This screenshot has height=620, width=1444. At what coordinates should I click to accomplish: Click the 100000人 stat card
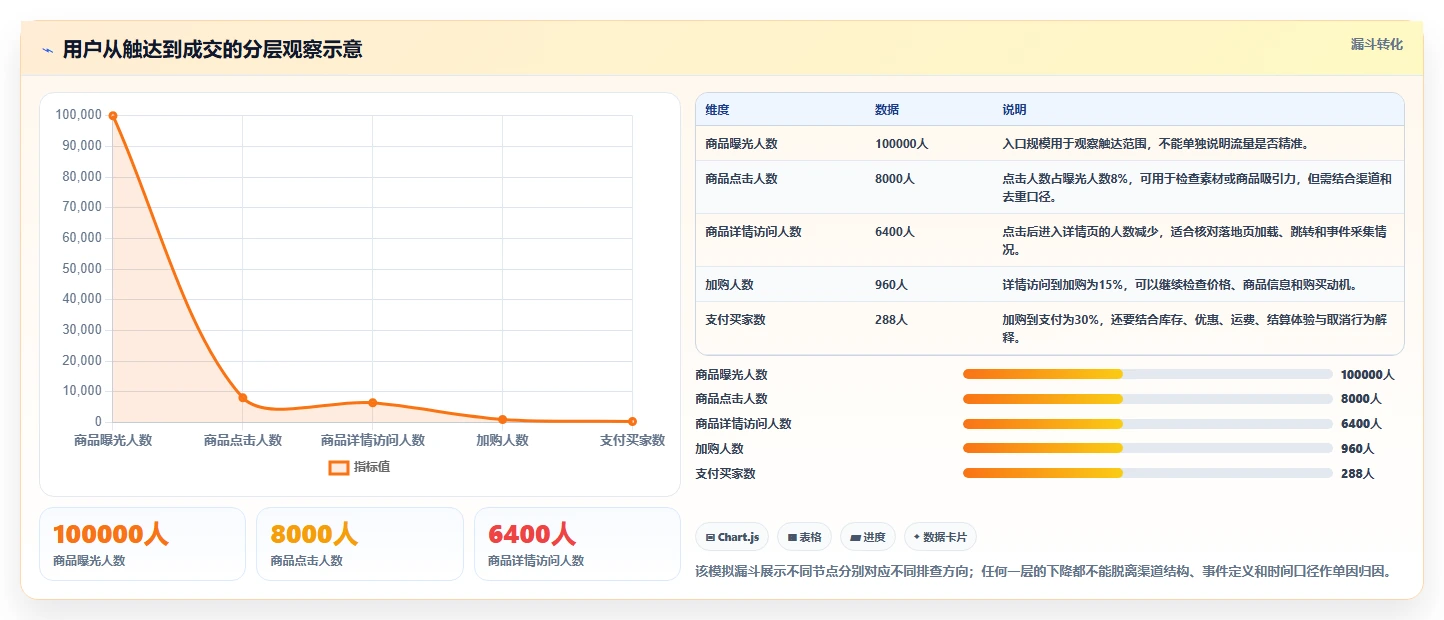142,544
